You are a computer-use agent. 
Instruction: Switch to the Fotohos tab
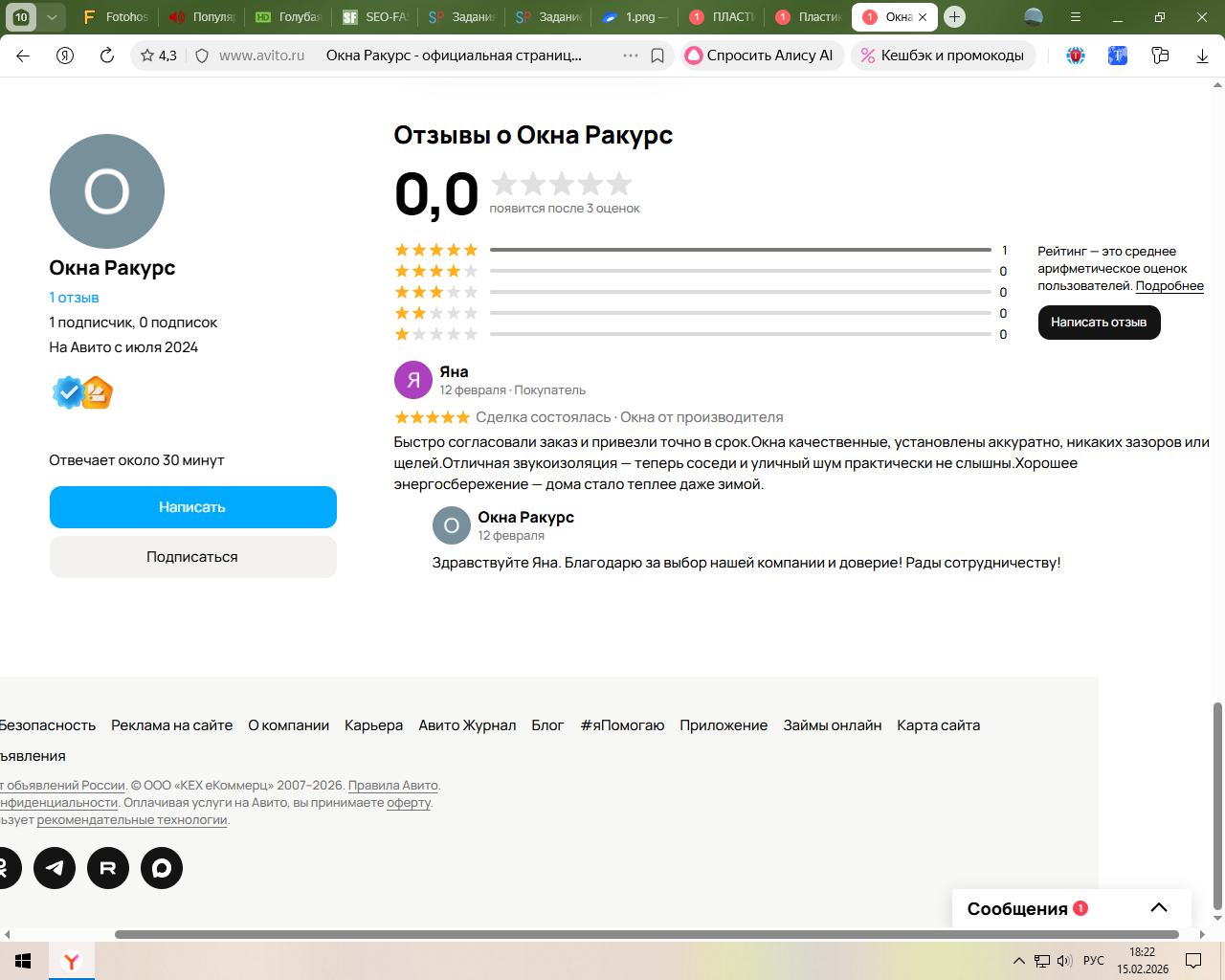coord(117,17)
